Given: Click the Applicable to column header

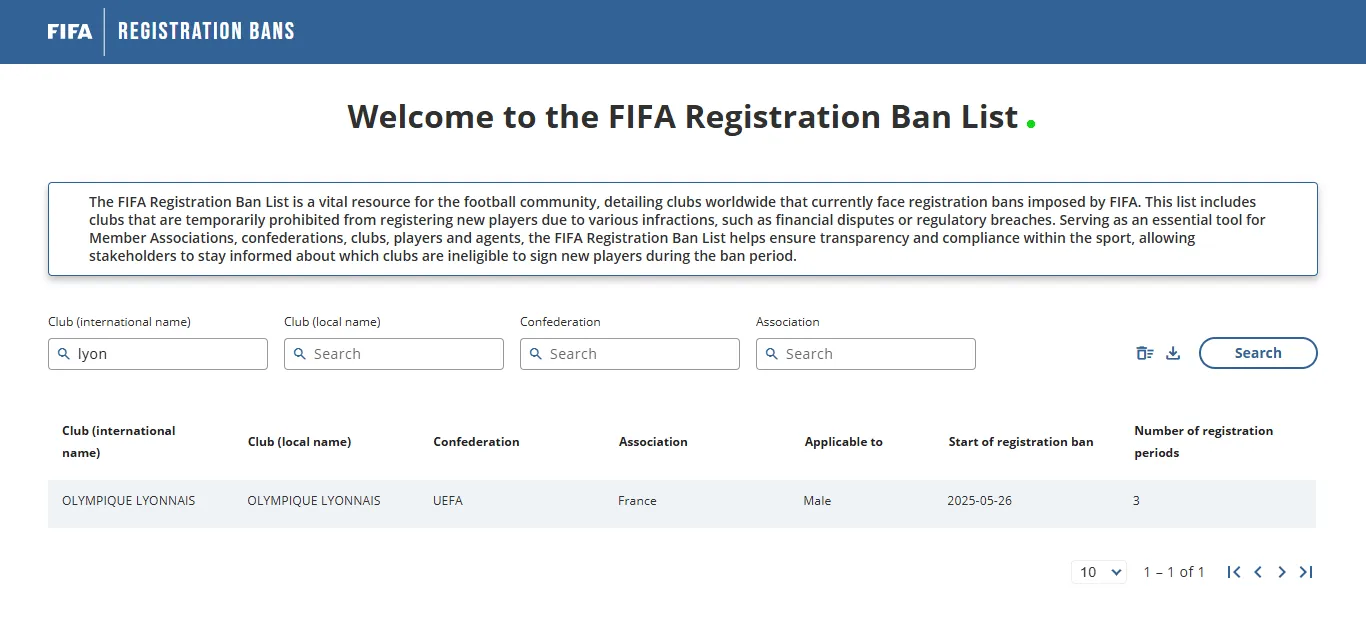Looking at the screenshot, I should [844, 442].
